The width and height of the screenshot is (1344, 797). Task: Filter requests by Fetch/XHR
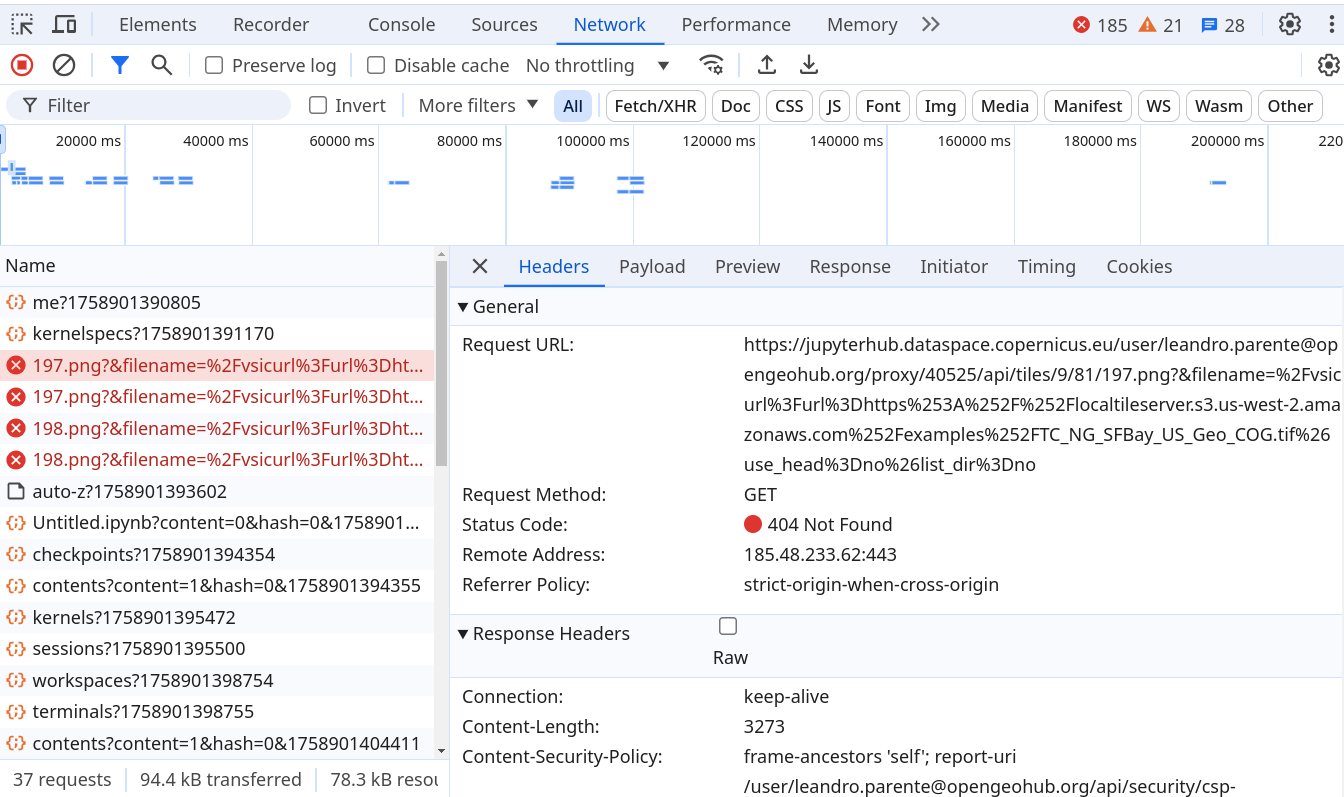655,106
